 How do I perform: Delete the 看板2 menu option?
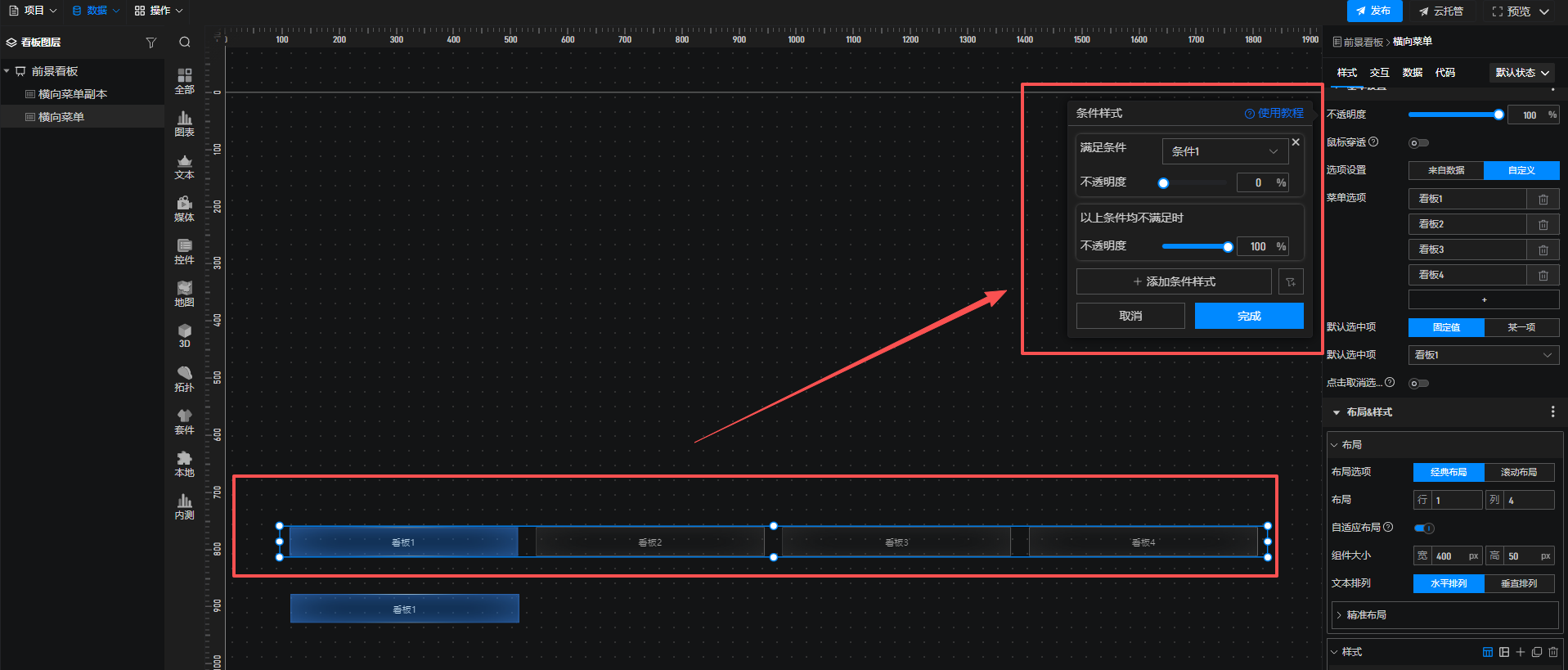tap(1543, 224)
